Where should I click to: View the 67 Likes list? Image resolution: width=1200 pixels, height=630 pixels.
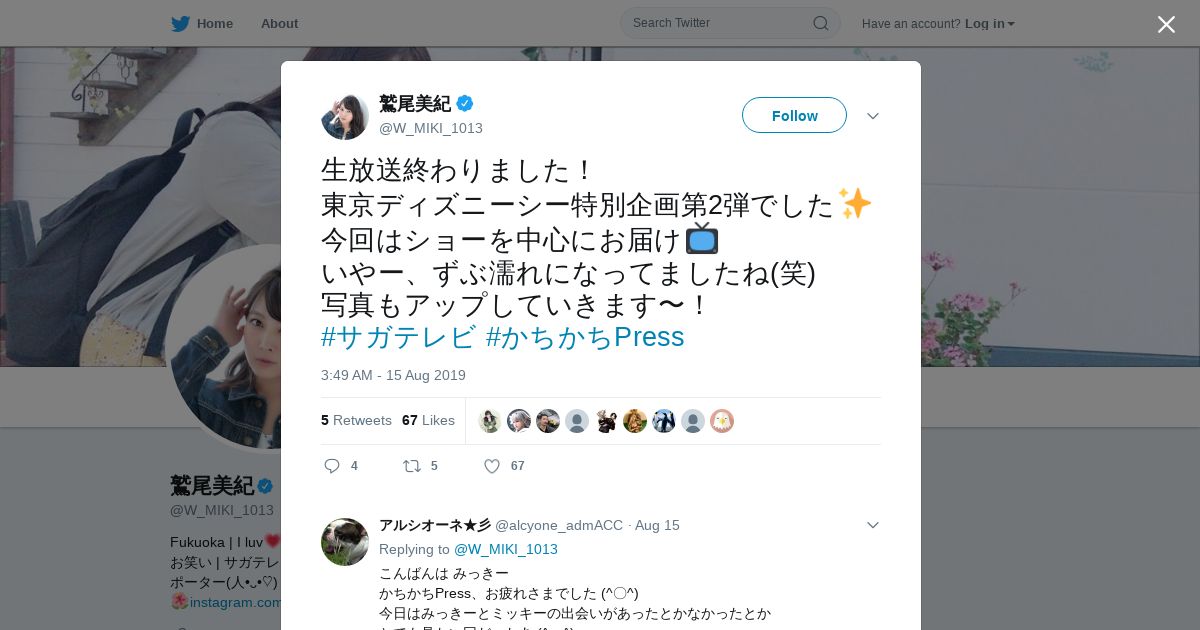click(x=428, y=420)
